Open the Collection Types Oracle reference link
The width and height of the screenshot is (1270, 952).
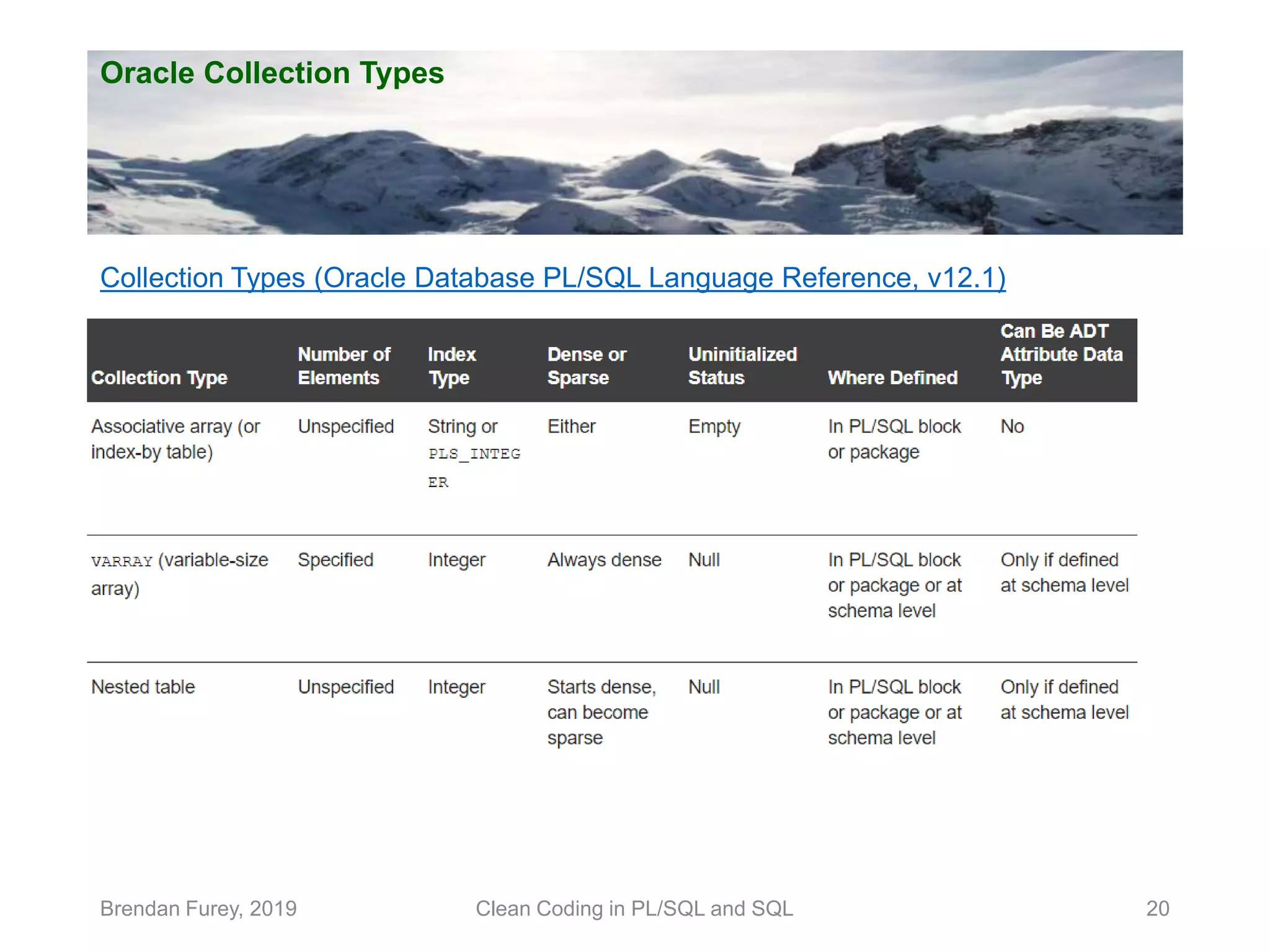(552, 278)
